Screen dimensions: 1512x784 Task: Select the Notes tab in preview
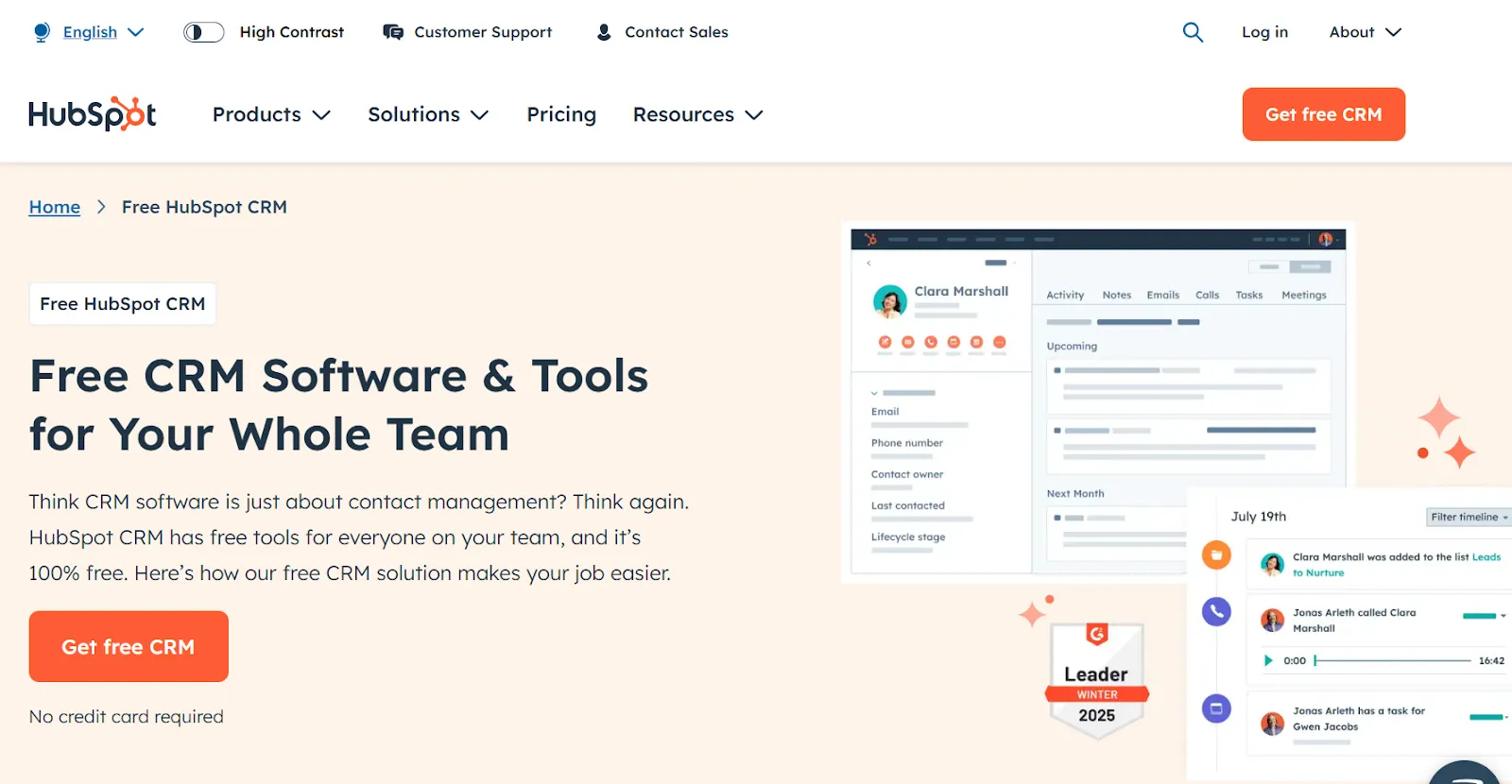point(1116,295)
